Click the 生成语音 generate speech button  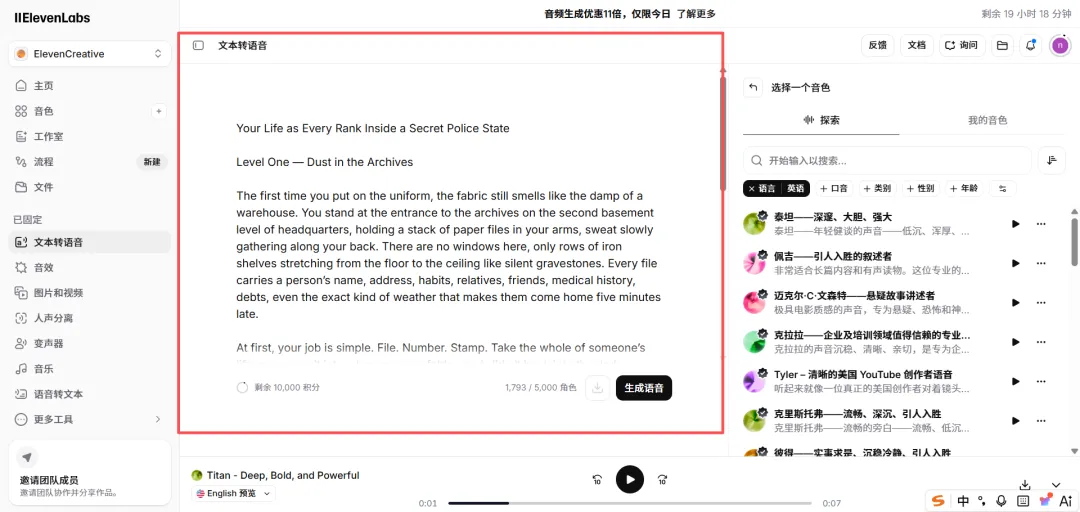click(644, 388)
